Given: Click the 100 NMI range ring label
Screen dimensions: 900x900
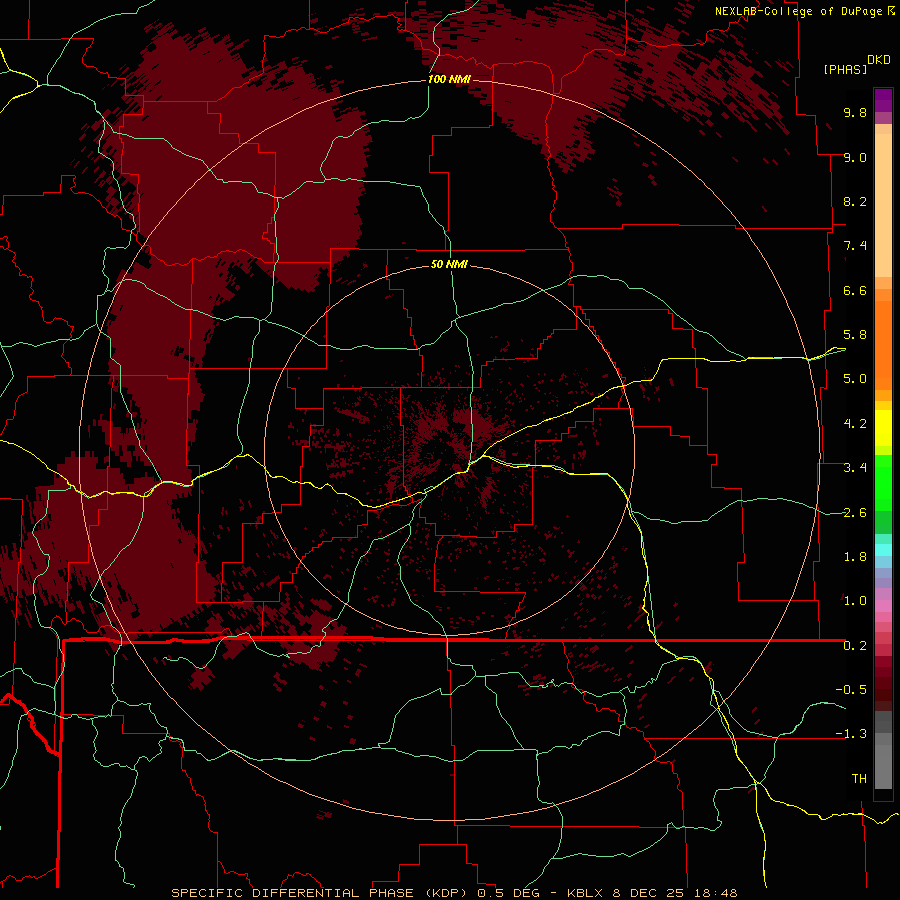Looking at the screenshot, I should click(x=449, y=79).
